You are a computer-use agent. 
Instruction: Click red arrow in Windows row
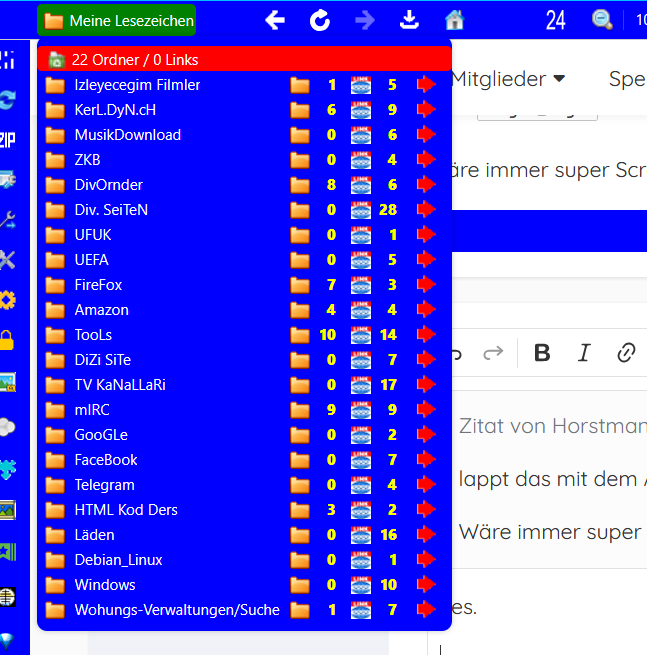[426, 585]
